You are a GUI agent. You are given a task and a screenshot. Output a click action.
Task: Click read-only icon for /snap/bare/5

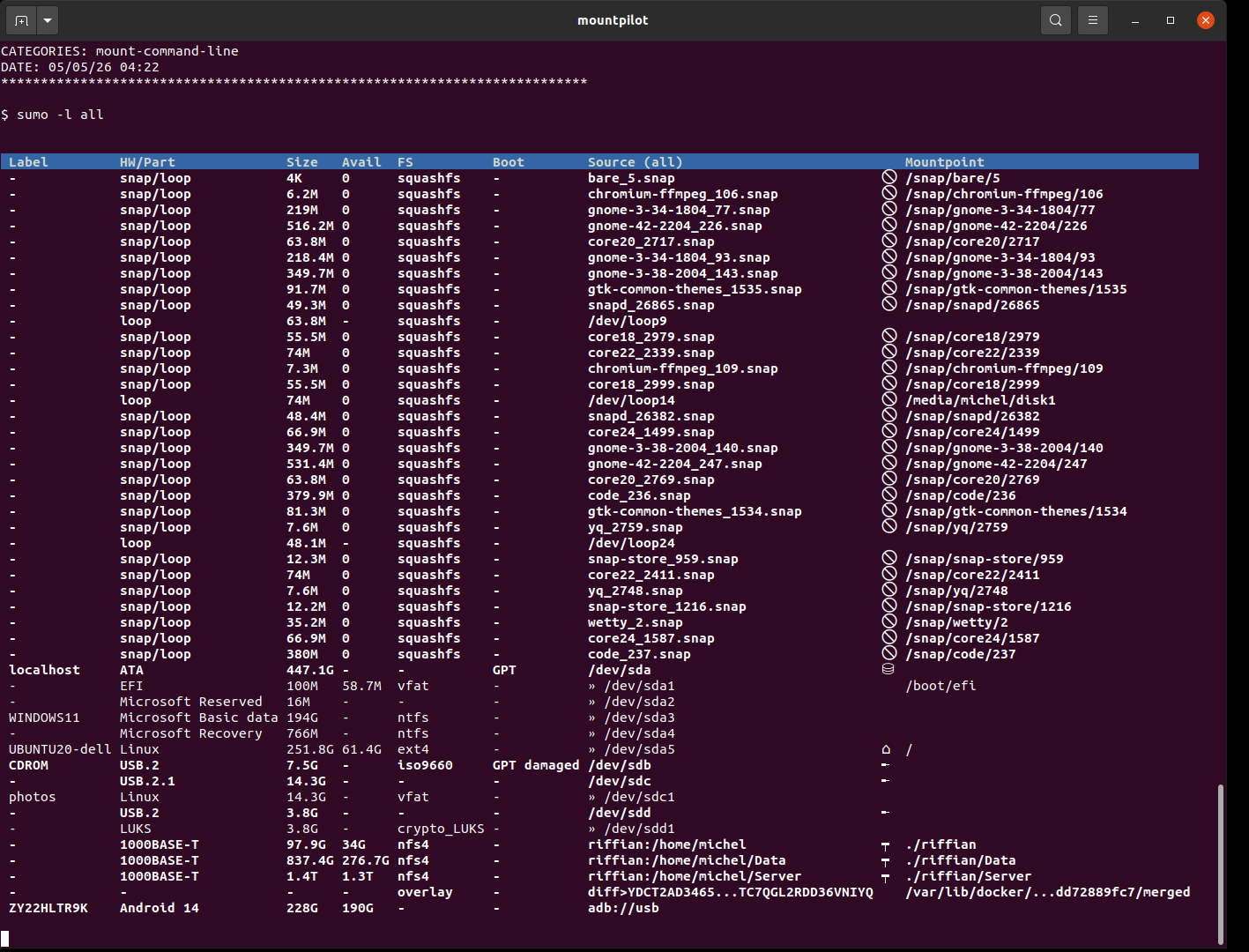tap(889, 177)
